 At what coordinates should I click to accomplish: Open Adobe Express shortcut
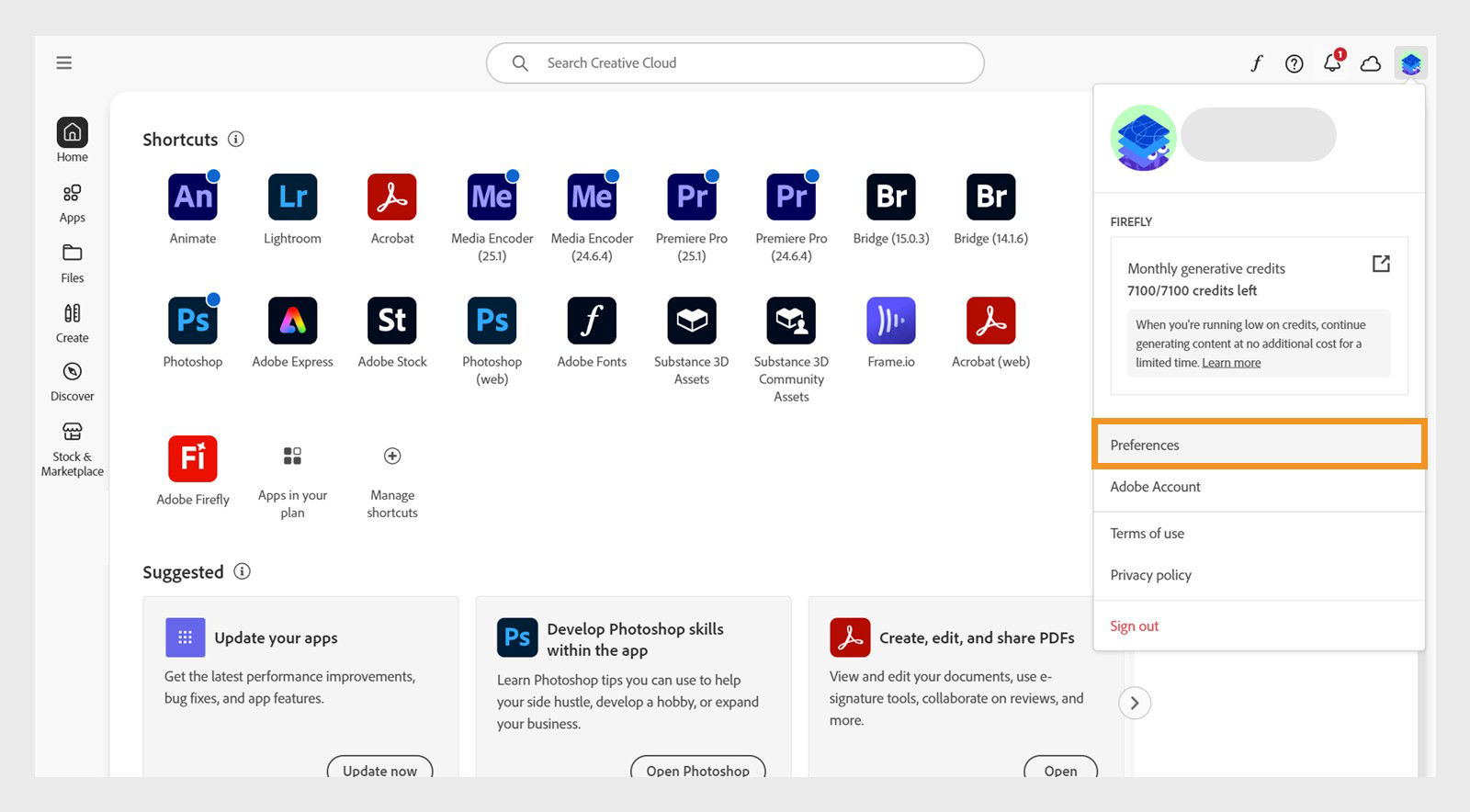[292, 321]
